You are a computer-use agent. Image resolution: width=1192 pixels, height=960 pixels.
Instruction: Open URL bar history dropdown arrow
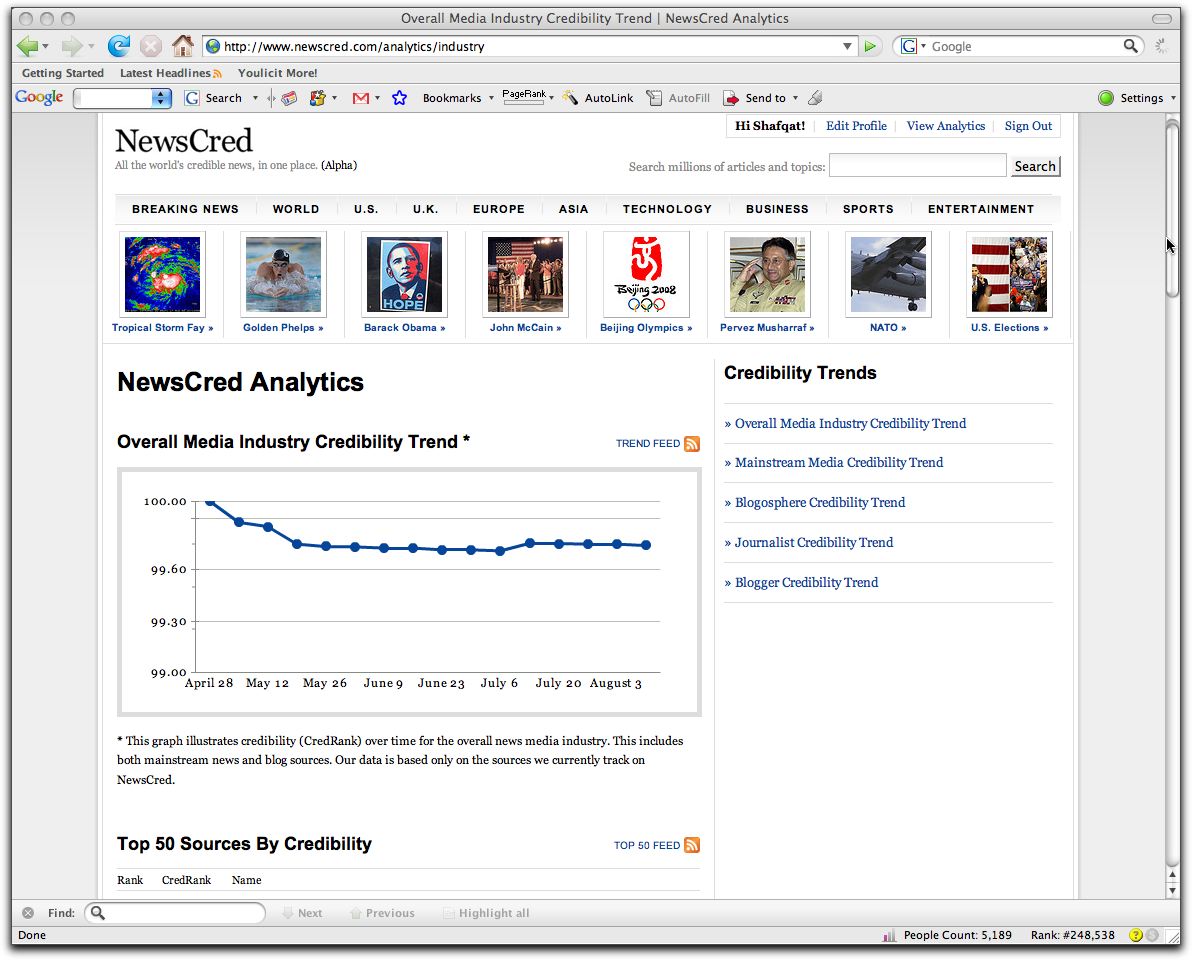847,46
